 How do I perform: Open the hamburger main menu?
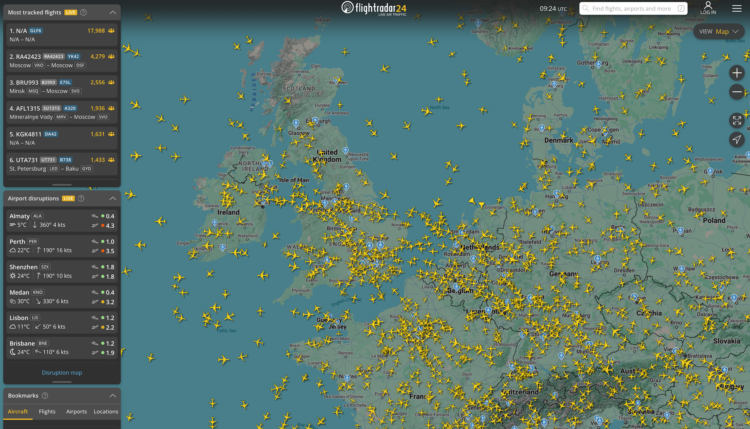737,8
